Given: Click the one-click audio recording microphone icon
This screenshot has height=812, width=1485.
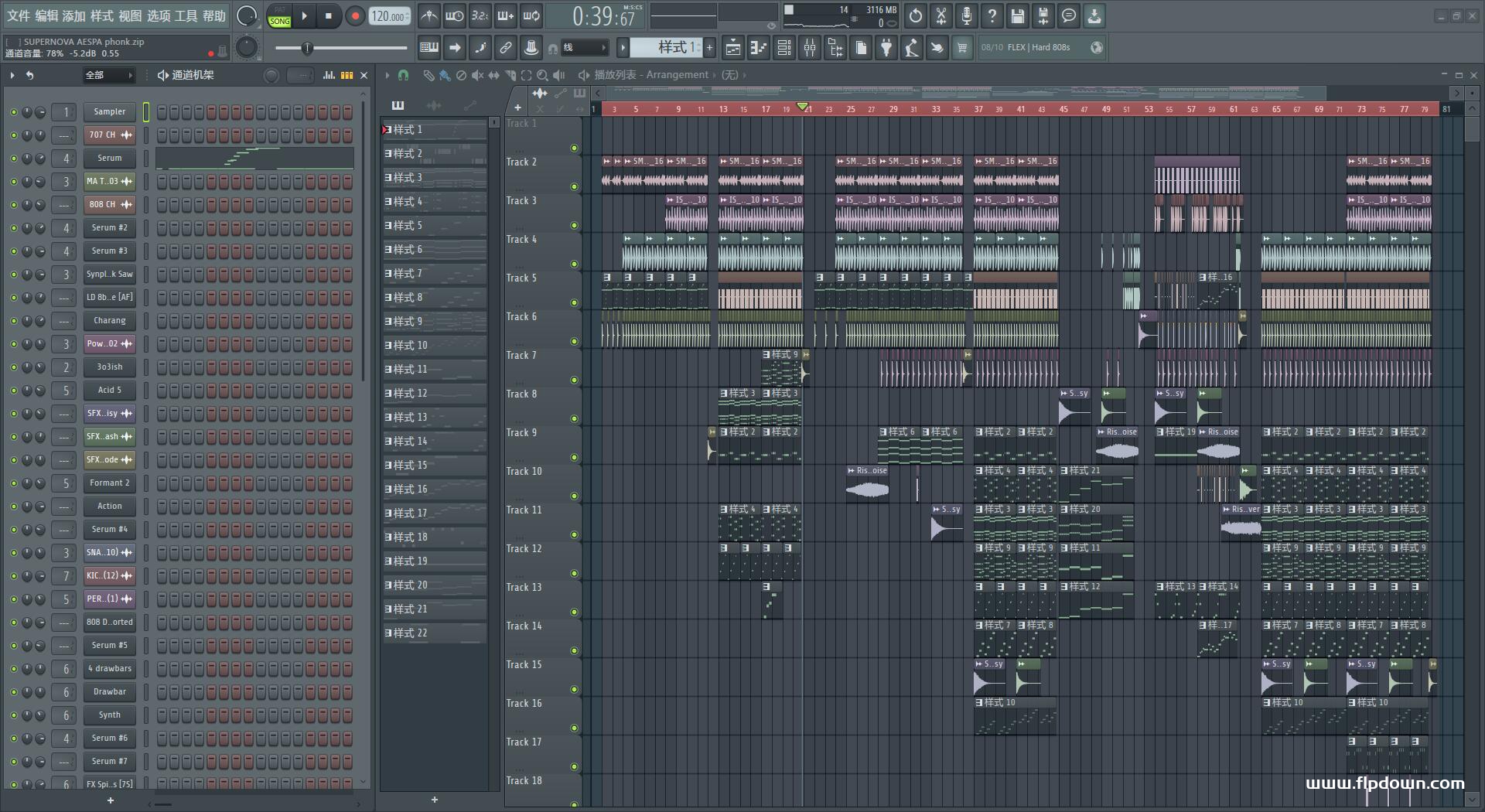Looking at the screenshot, I should tap(967, 15).
